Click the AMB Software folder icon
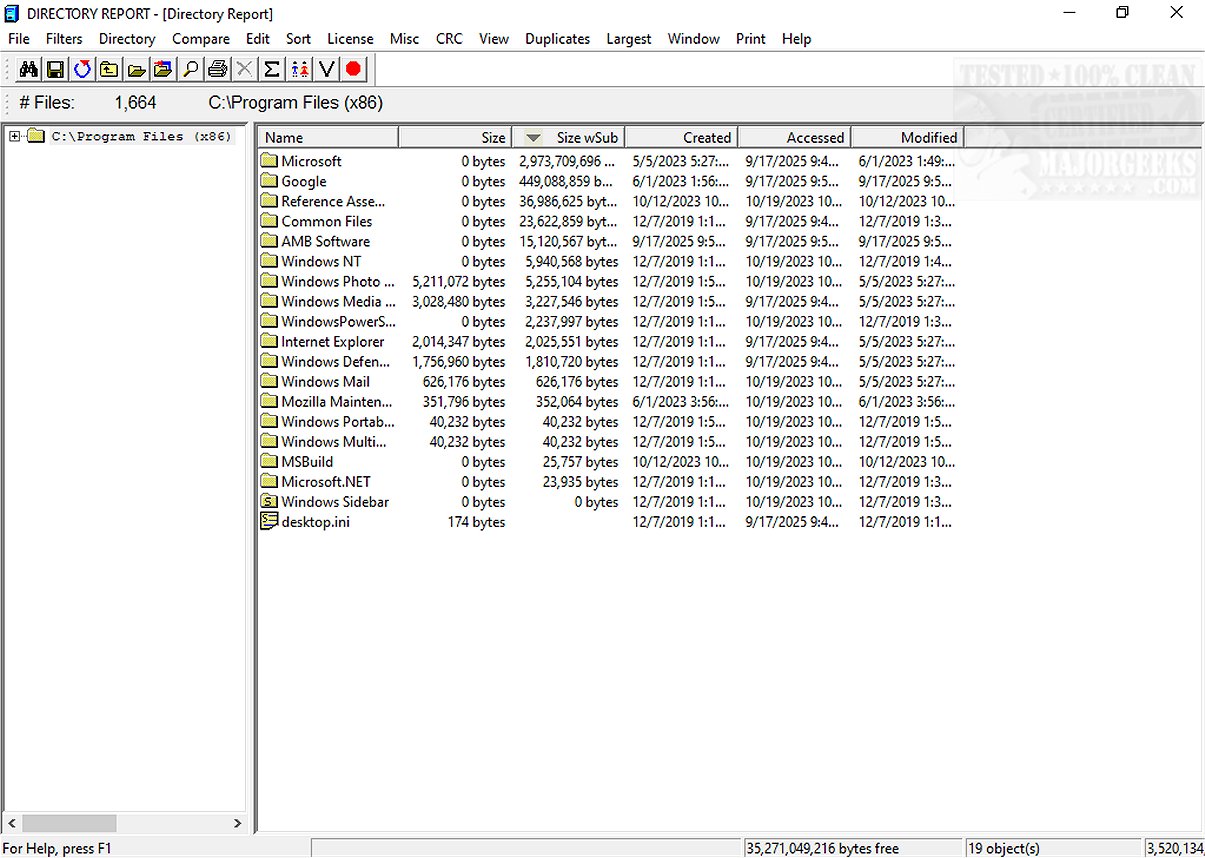This screenshot has width=1205, height=858. (x=269, y=241)
